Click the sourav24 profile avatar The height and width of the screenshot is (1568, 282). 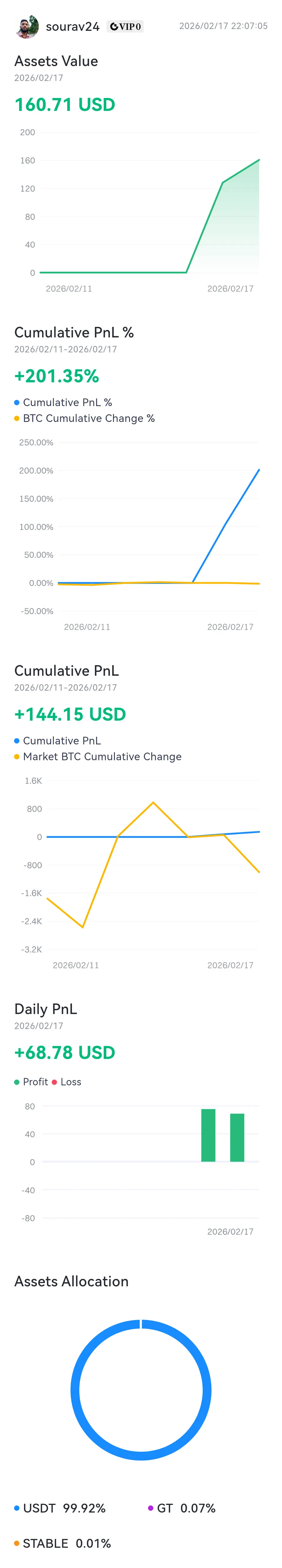27,27
